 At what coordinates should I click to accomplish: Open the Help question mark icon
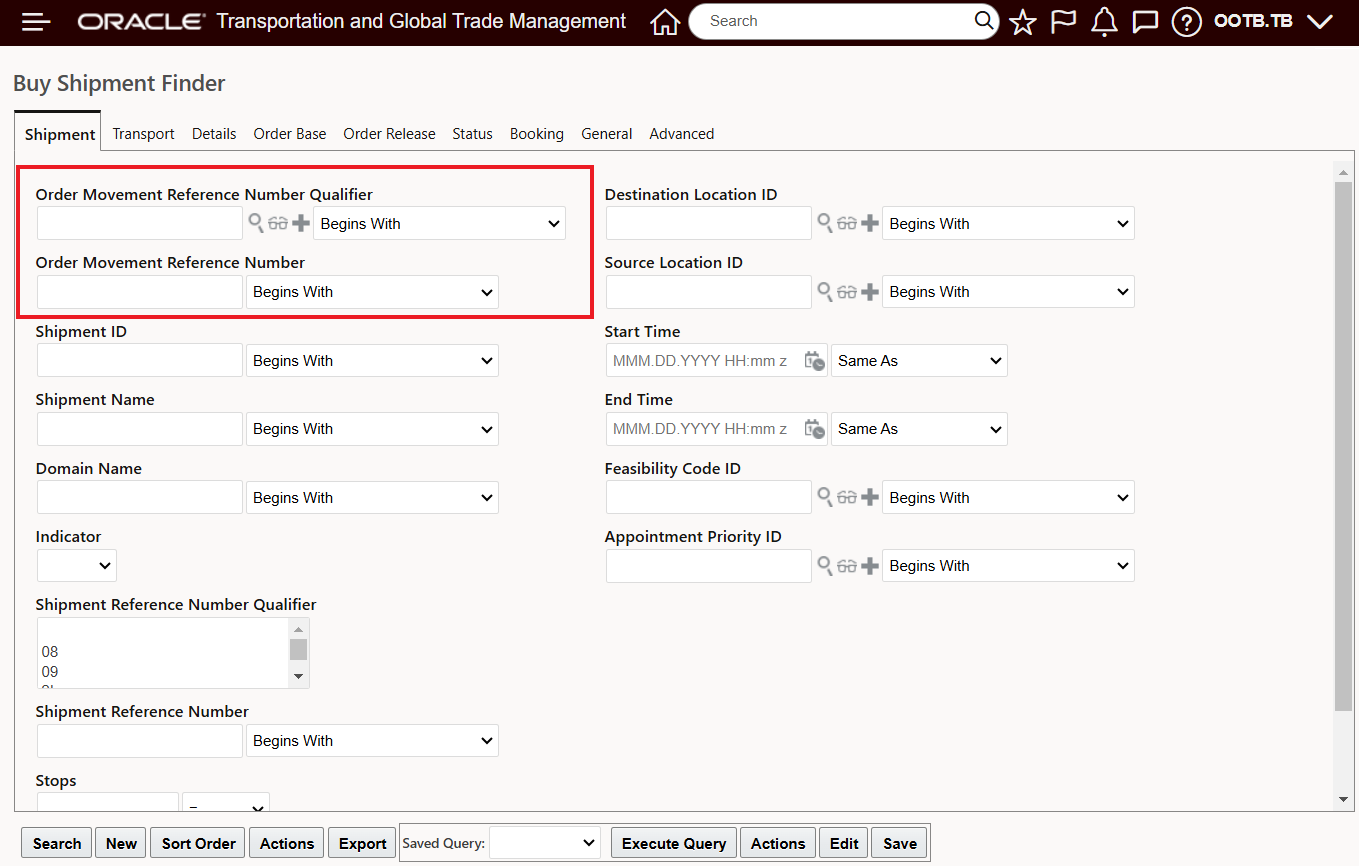pos(1186,21)
